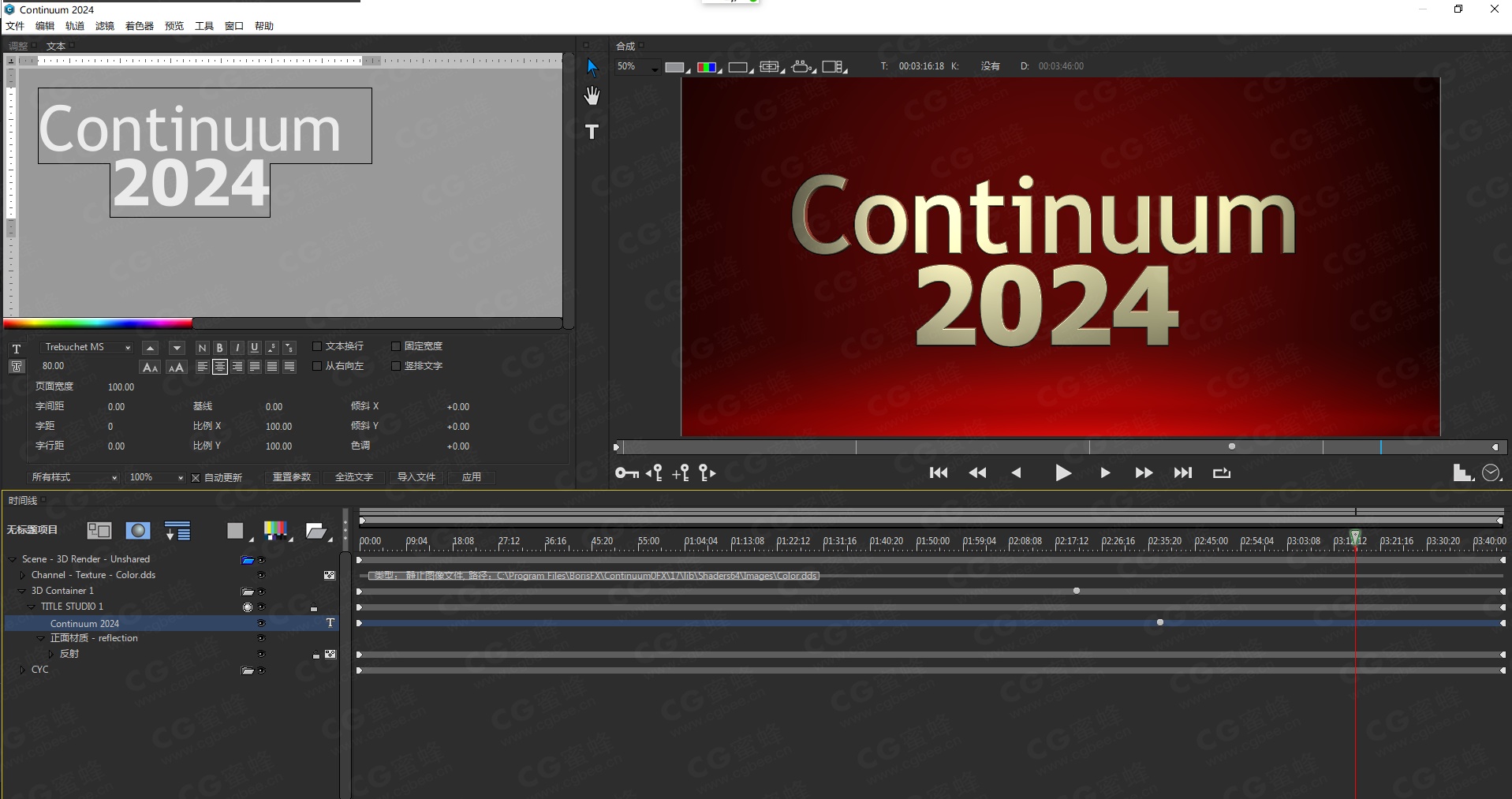Toggle the TITLE STUDIO 1 lock

[314, 608]
